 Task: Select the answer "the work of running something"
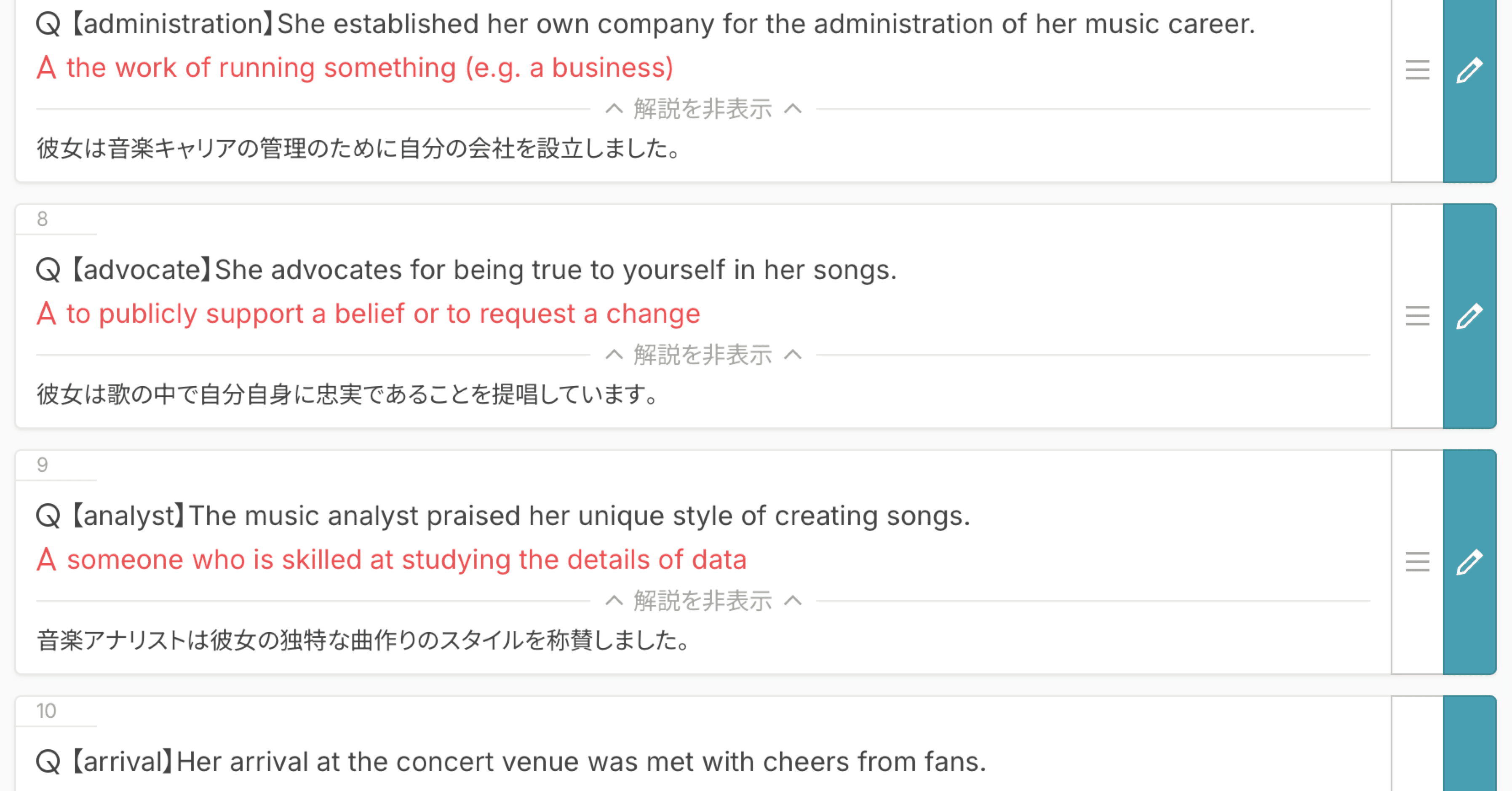(x=369, y=68)
